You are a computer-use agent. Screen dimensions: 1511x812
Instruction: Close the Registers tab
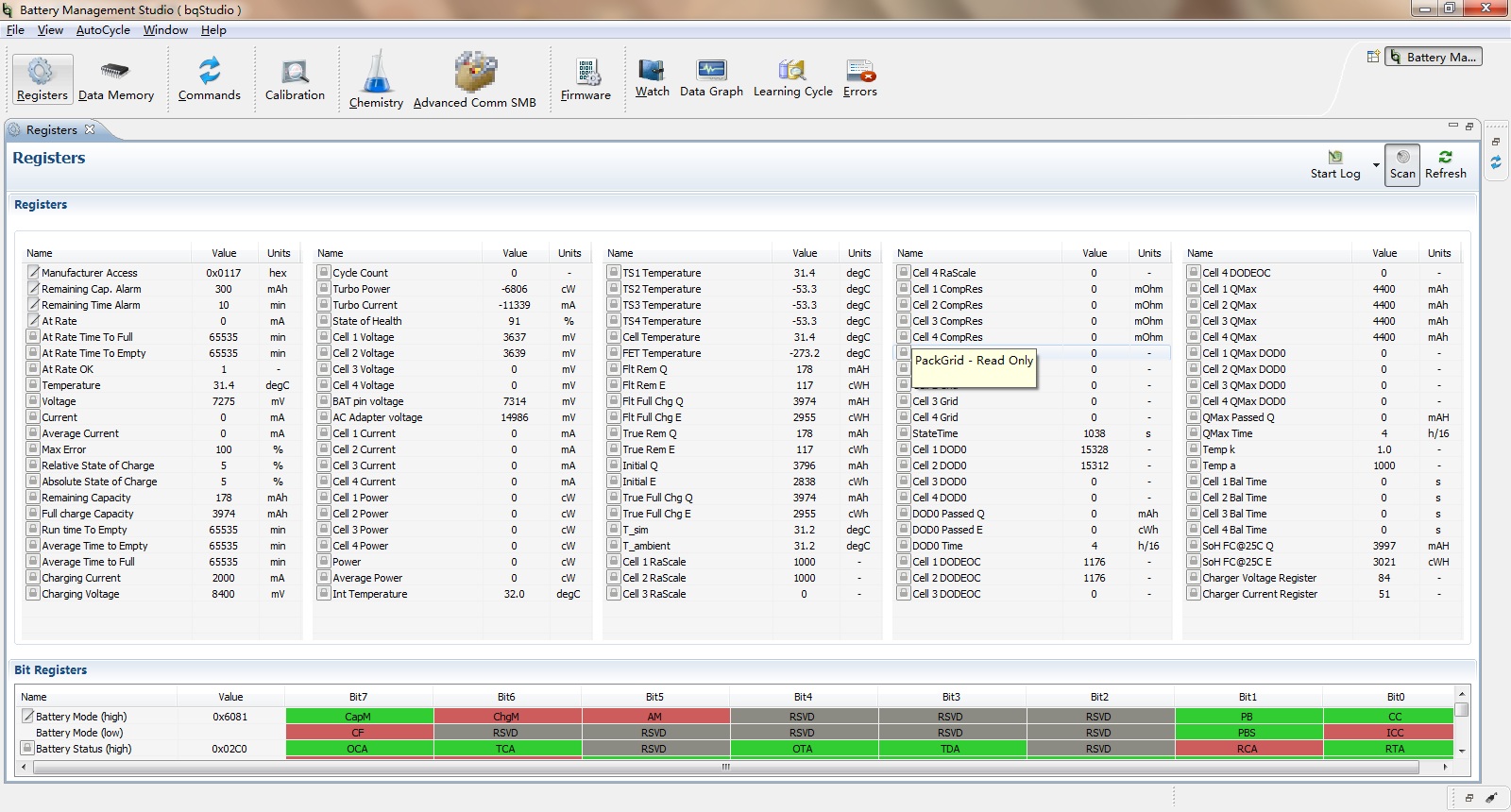coord(90,129)
